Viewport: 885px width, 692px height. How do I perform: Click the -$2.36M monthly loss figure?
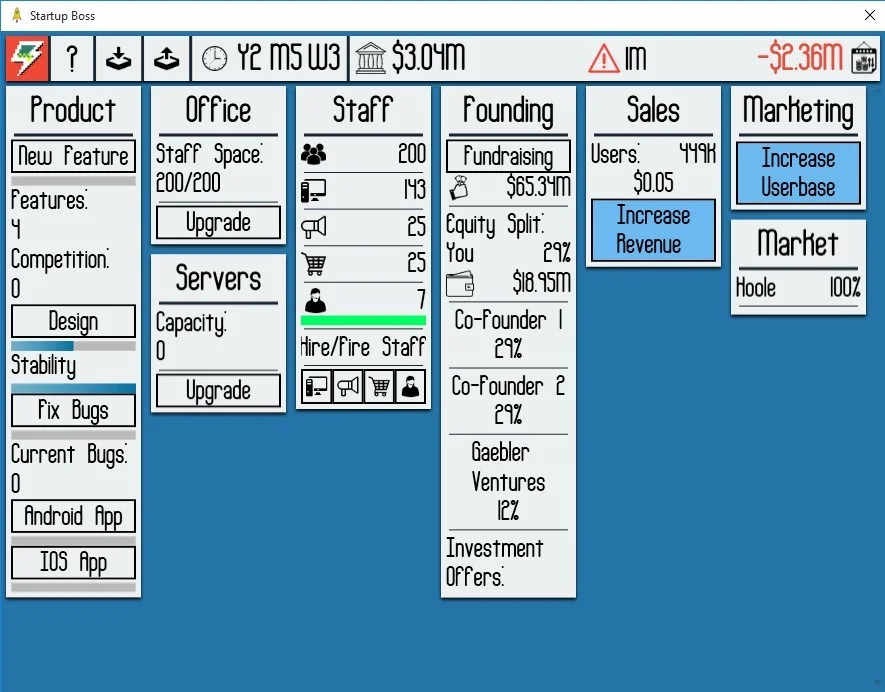[x=800, y=58]
